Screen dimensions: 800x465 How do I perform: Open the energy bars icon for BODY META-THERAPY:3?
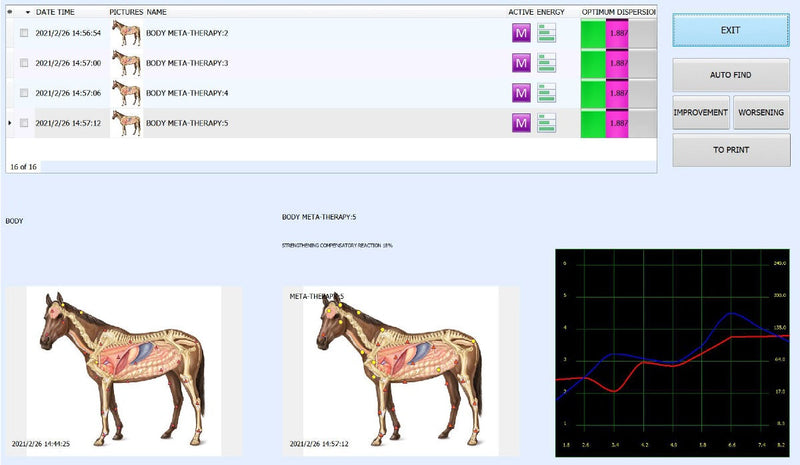click(546, 63)
